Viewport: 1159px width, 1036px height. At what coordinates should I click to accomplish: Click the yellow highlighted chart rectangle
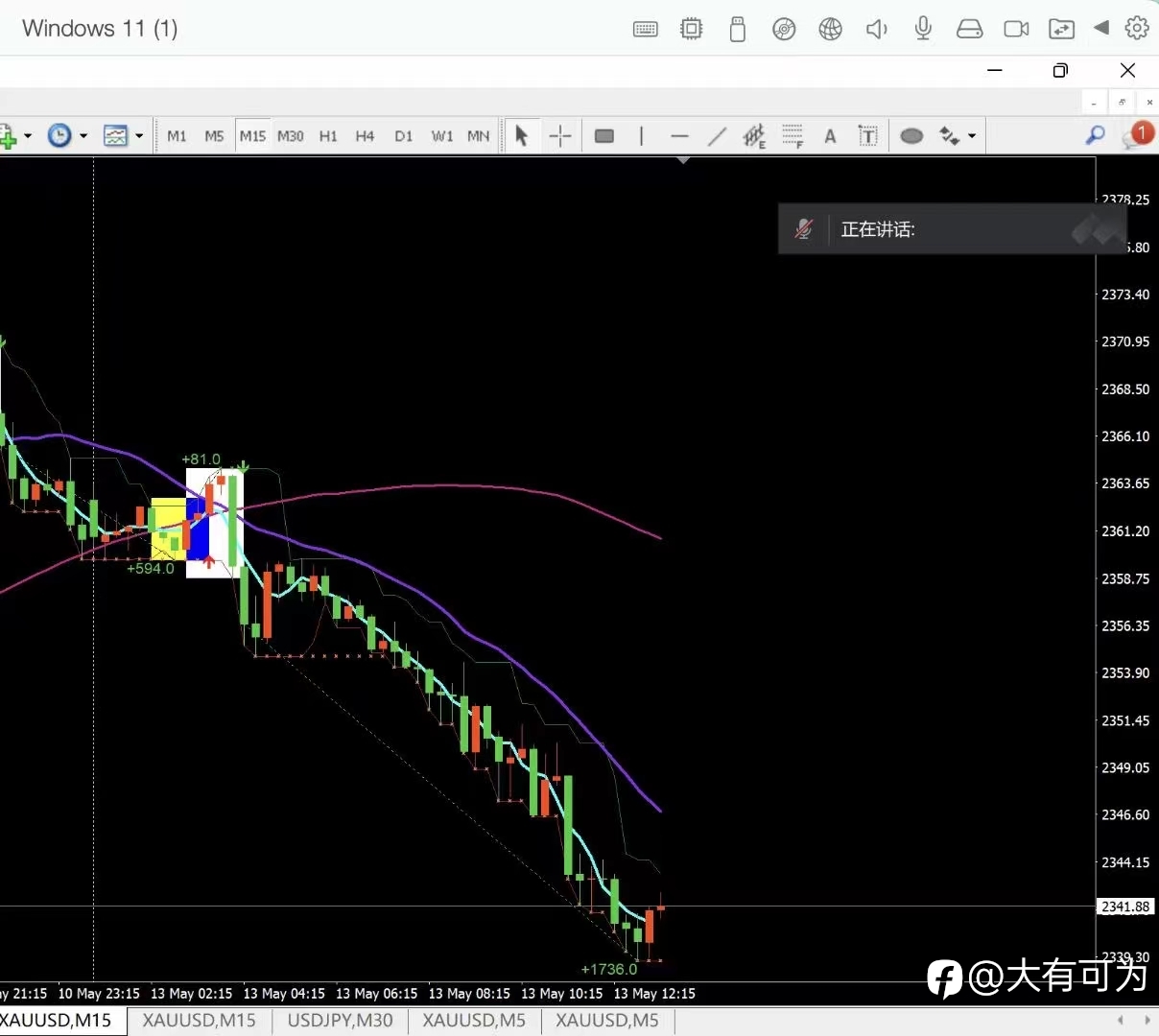pos(168,530)
